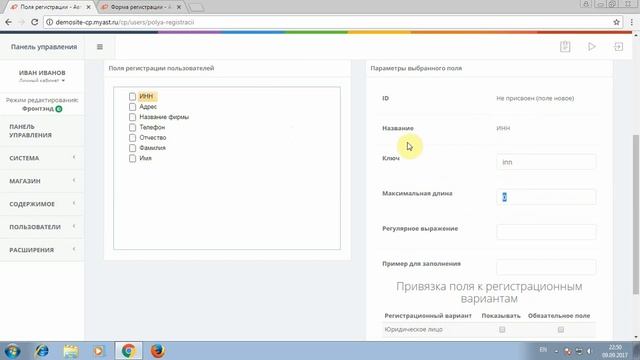Check the Адрес field checkbox
Image resolution: width=640 pixels, height=360 pixels.
[132, 107]
